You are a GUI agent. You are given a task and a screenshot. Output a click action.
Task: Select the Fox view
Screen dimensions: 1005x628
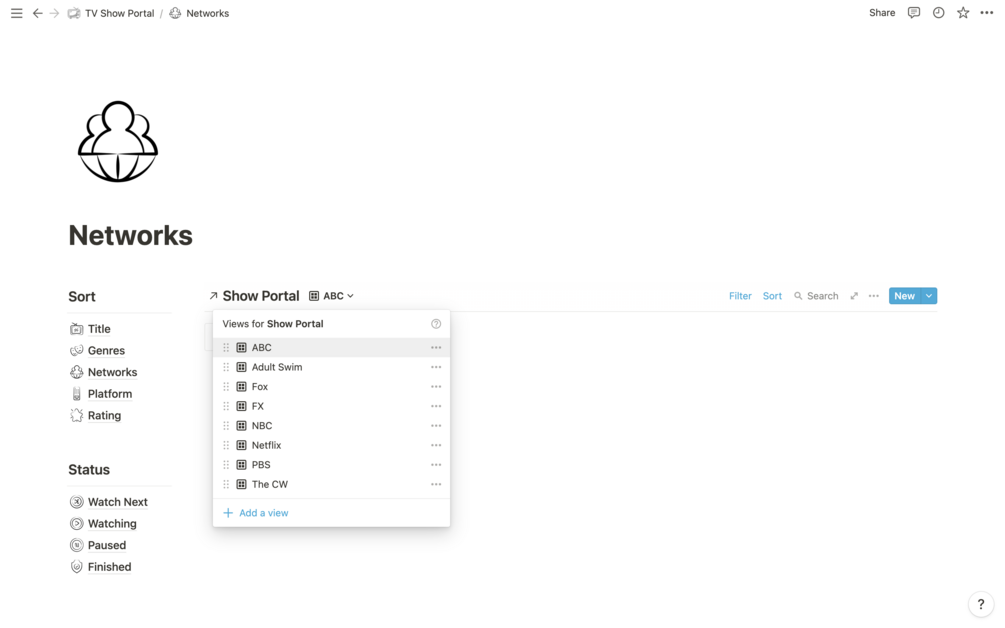click(x=331, y=386)
